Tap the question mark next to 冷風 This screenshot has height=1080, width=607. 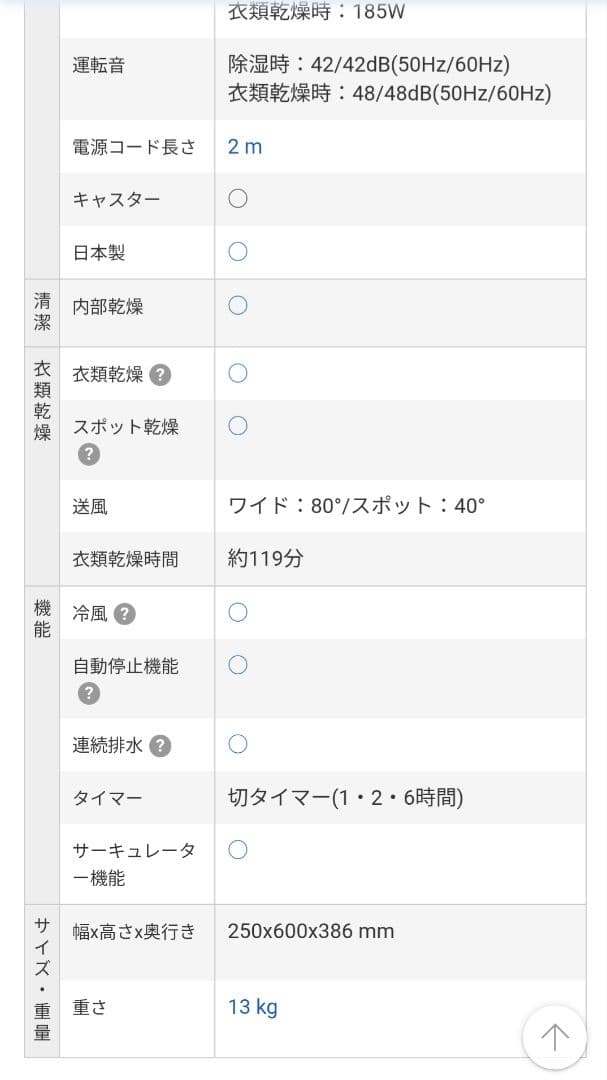tap(124, 614)
